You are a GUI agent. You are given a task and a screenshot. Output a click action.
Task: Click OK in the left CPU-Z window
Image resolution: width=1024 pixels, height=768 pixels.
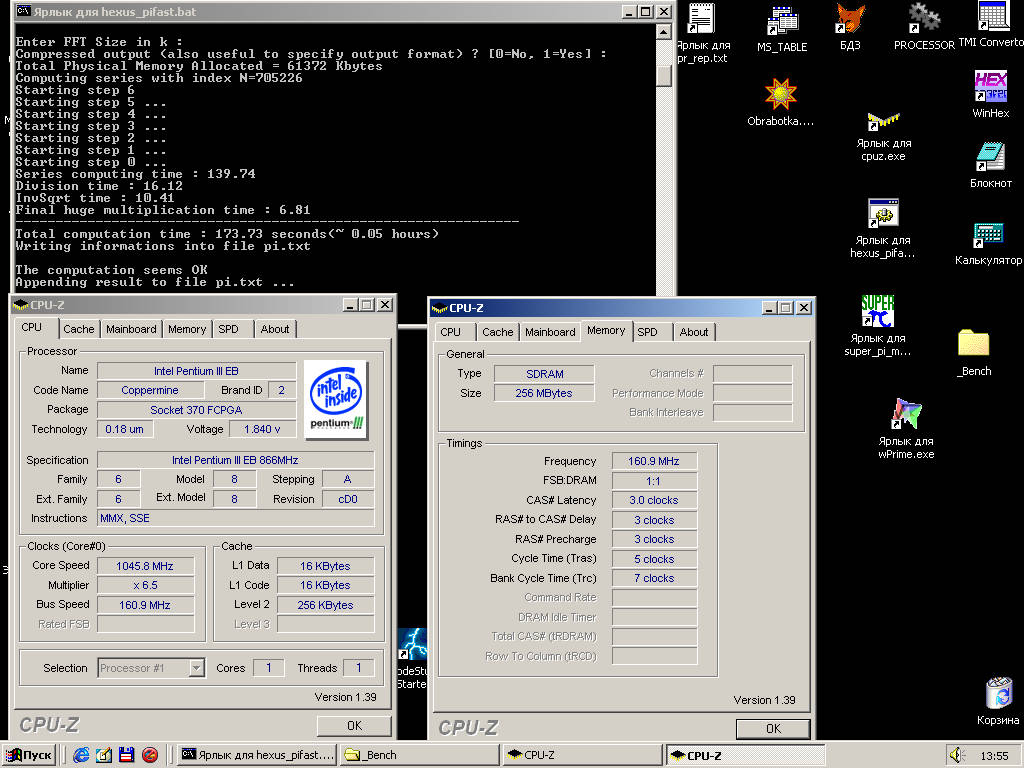[x=354, y=726]
